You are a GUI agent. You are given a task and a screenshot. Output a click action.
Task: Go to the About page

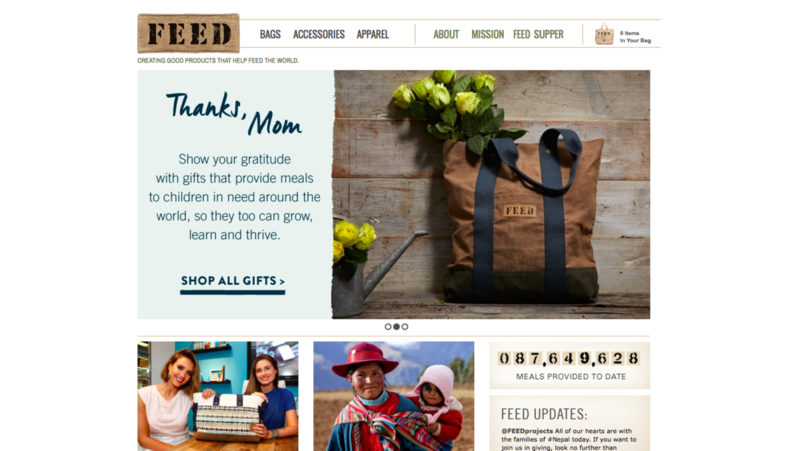tap(446, 34)
